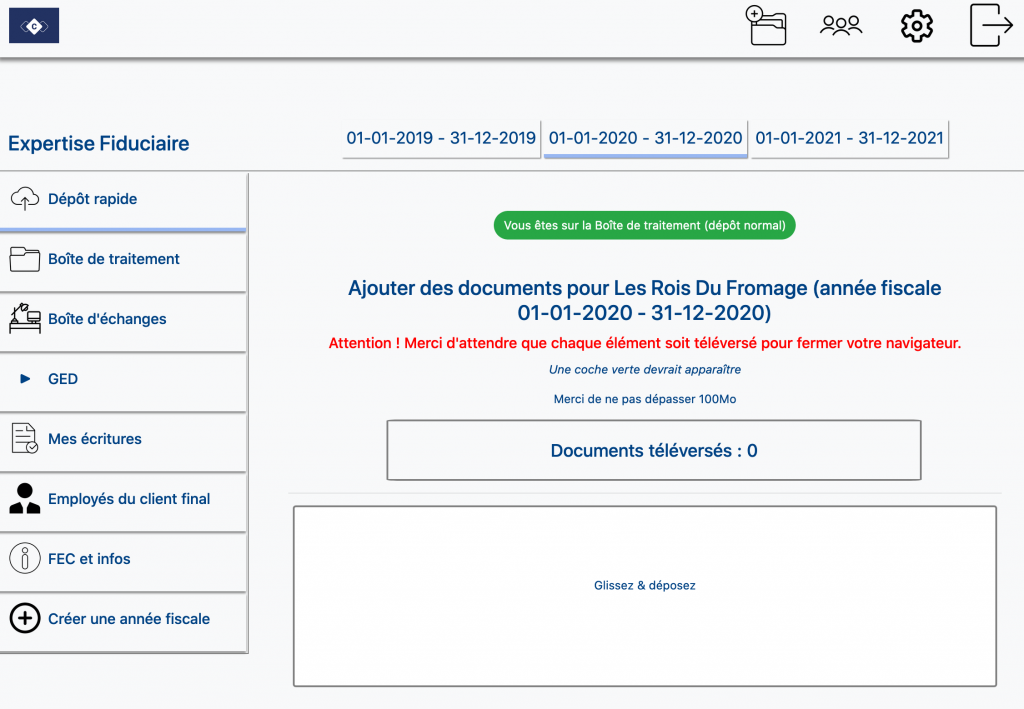Image resolution: width=1024 pixels, height=709 pixels.
Task: Click the folder icon beside Boîte de traitement
Action: click(x=25, y=259)
